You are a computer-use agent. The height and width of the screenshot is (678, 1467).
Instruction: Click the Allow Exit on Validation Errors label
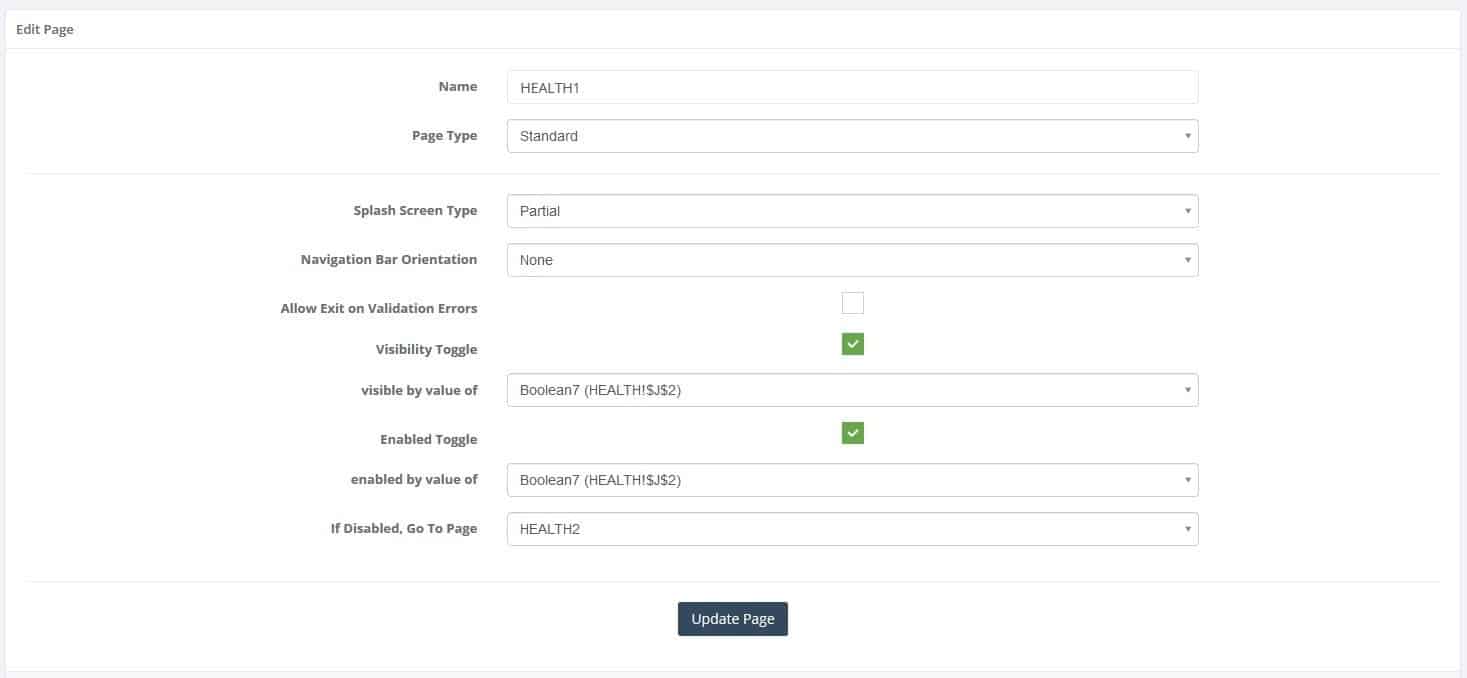coord(379,309)
